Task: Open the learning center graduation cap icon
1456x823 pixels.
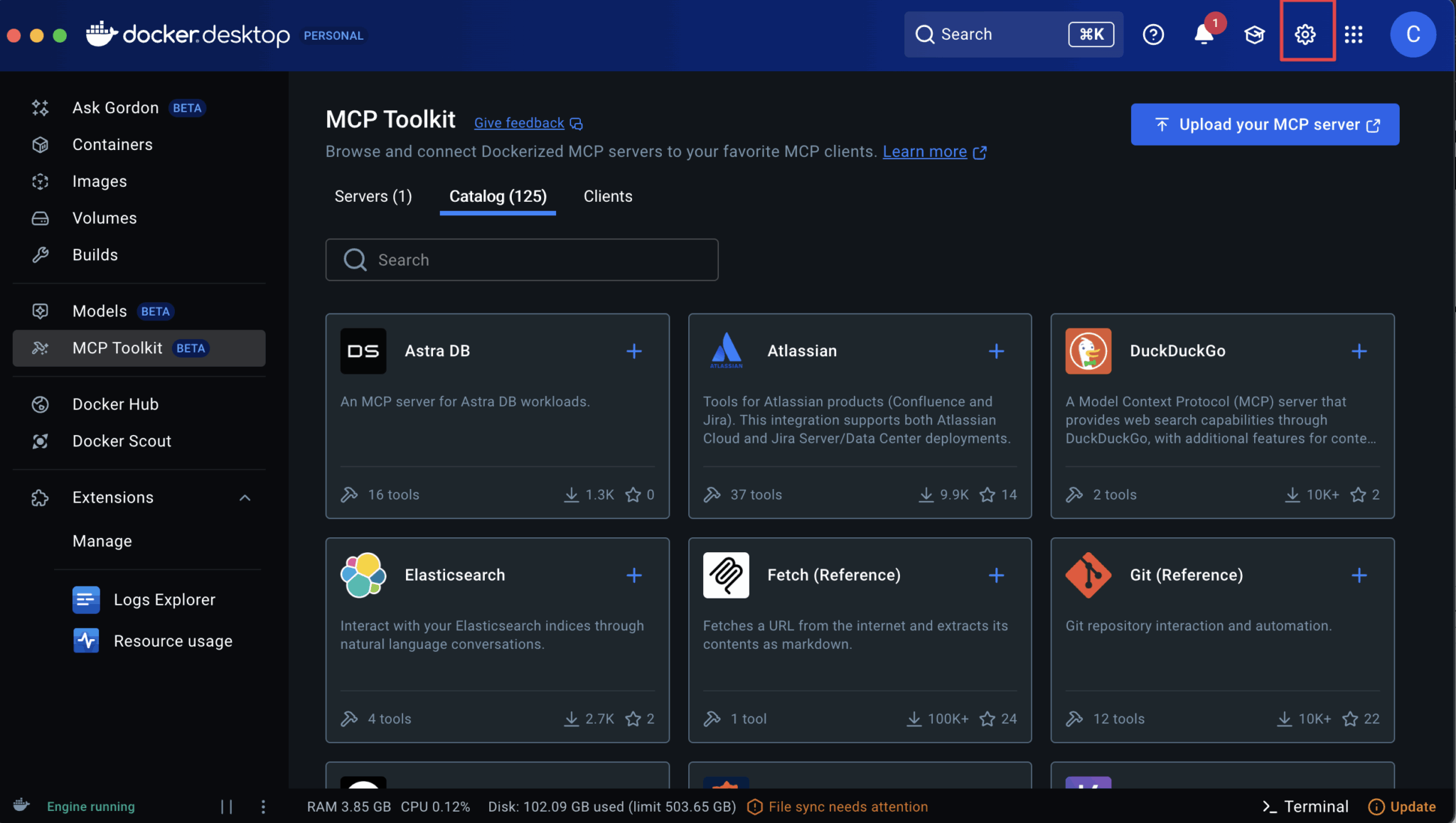Action: point(1253,33)
